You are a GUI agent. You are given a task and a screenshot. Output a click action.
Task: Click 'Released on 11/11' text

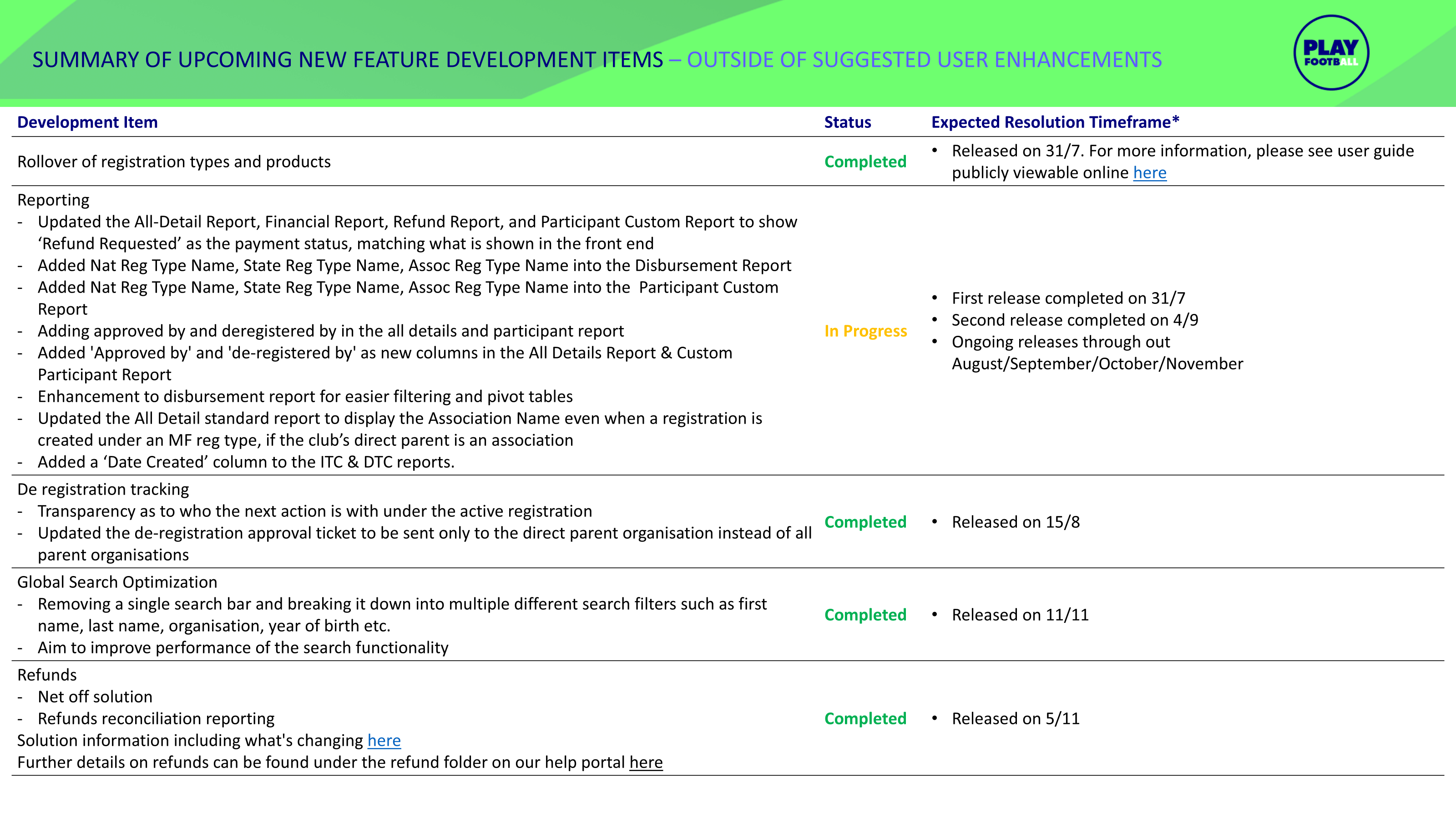point(1020,615)
